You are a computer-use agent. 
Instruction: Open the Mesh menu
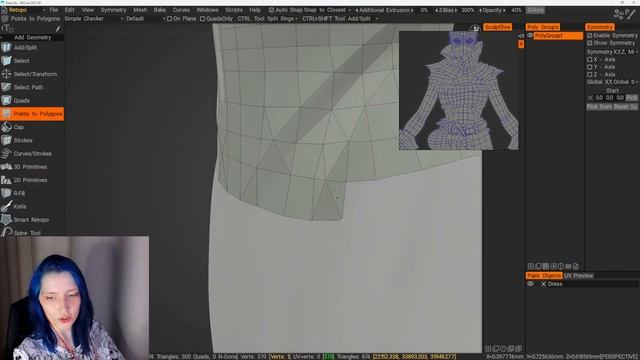click(140, 10)
